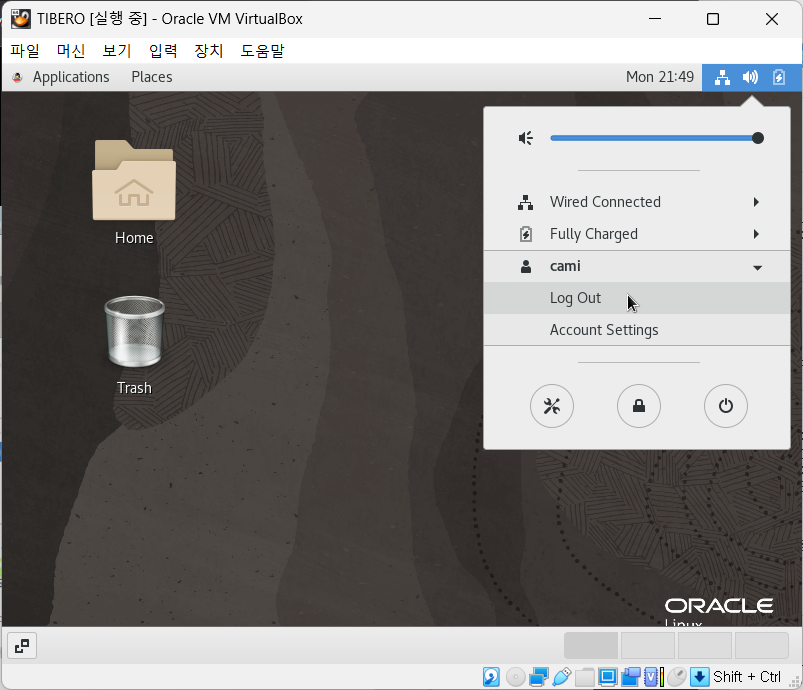Select Log Out
The height and width of the screenshot is (690, 803).
(x=637, y=298)
